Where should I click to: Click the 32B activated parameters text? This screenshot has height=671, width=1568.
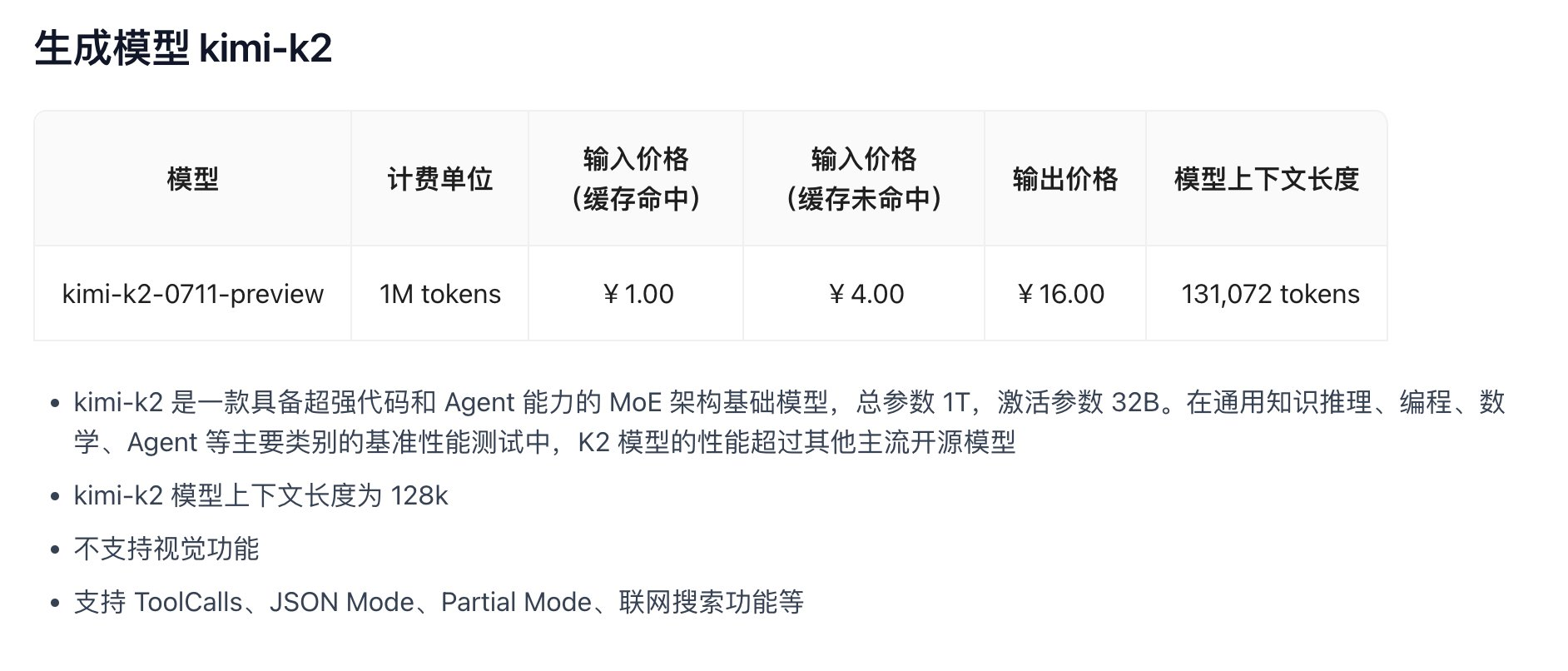coord(1135,403)
